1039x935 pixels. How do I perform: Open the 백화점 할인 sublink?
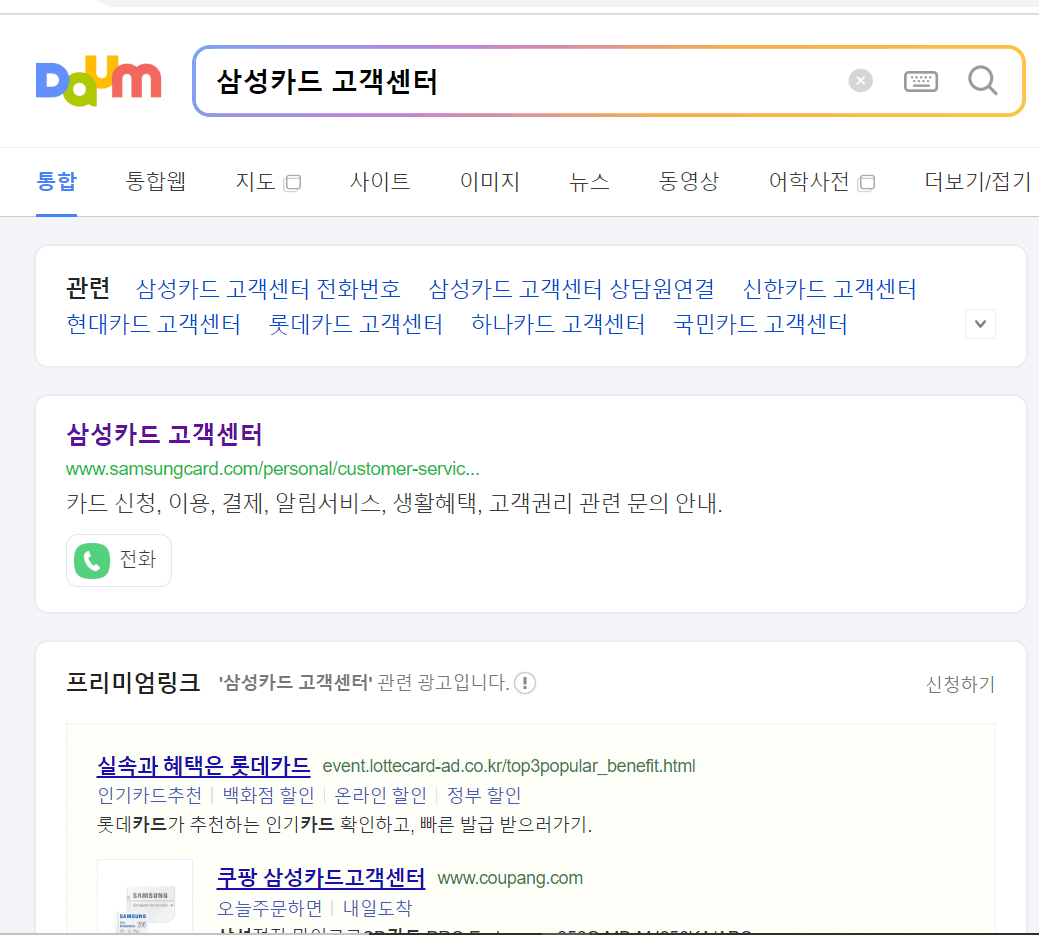point(268,795)
